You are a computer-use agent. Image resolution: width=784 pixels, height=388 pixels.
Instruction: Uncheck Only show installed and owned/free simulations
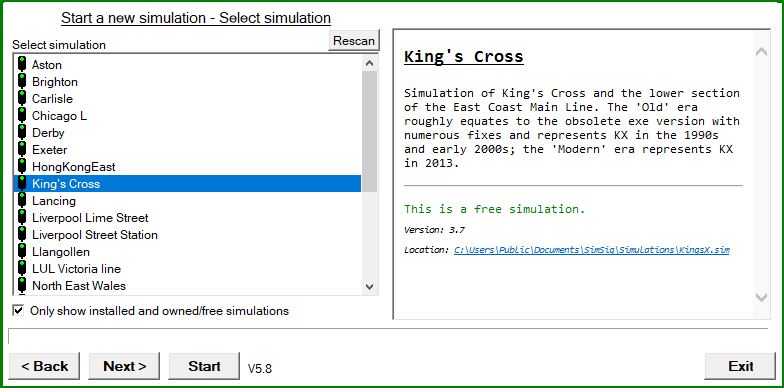(18, 310)
